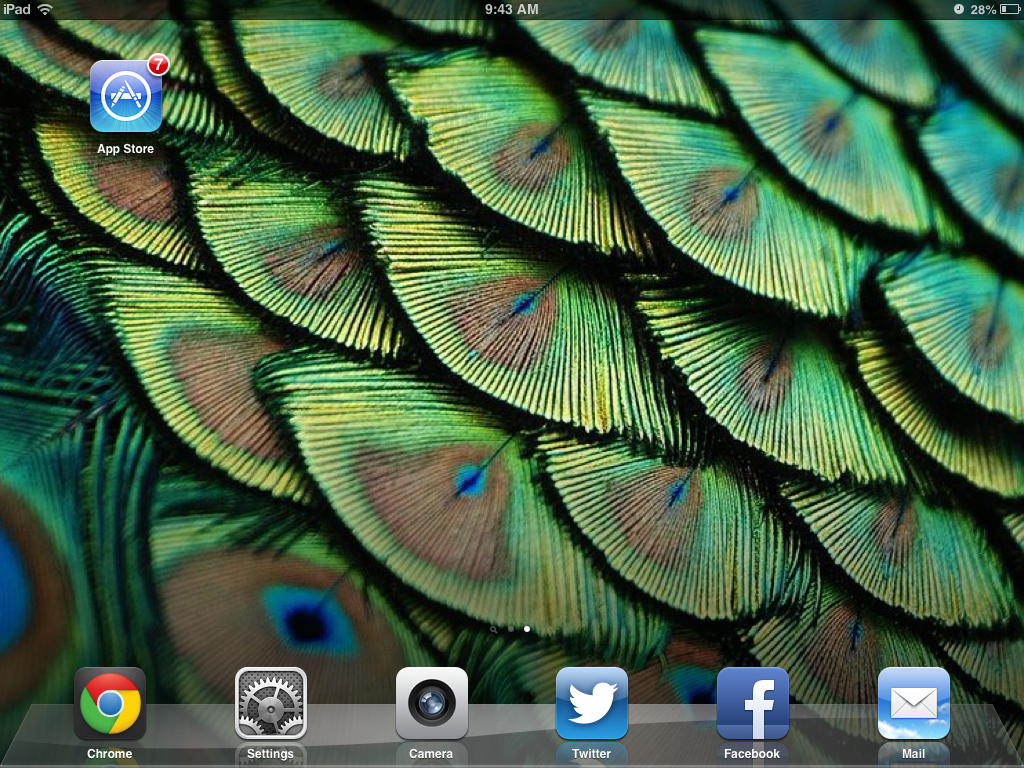Tap the Wi-Fi signal icon in status bar
This screenshot has width=1024, height=768.
(45, 9)
